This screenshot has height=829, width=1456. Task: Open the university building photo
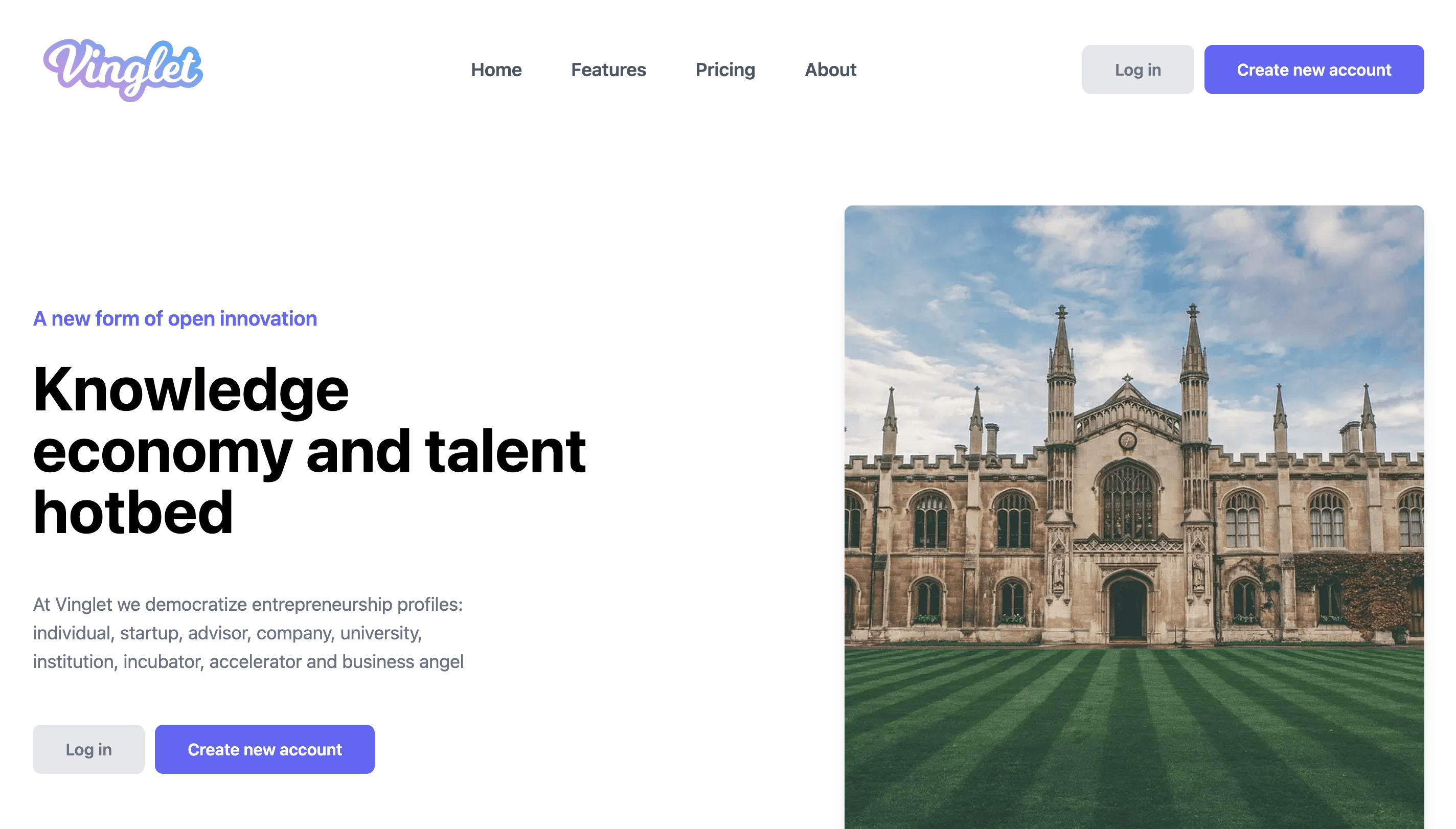(1134, 517)
